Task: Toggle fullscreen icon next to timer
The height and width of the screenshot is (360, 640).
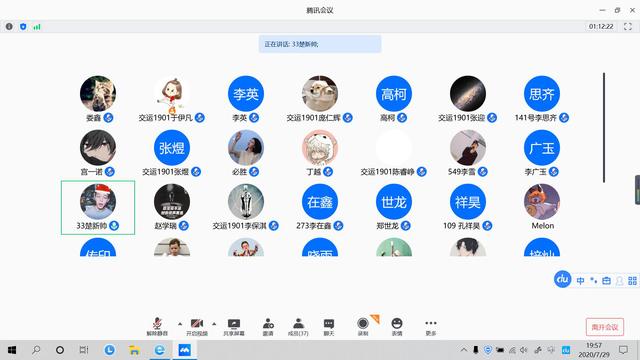Action: click(628, 27)
